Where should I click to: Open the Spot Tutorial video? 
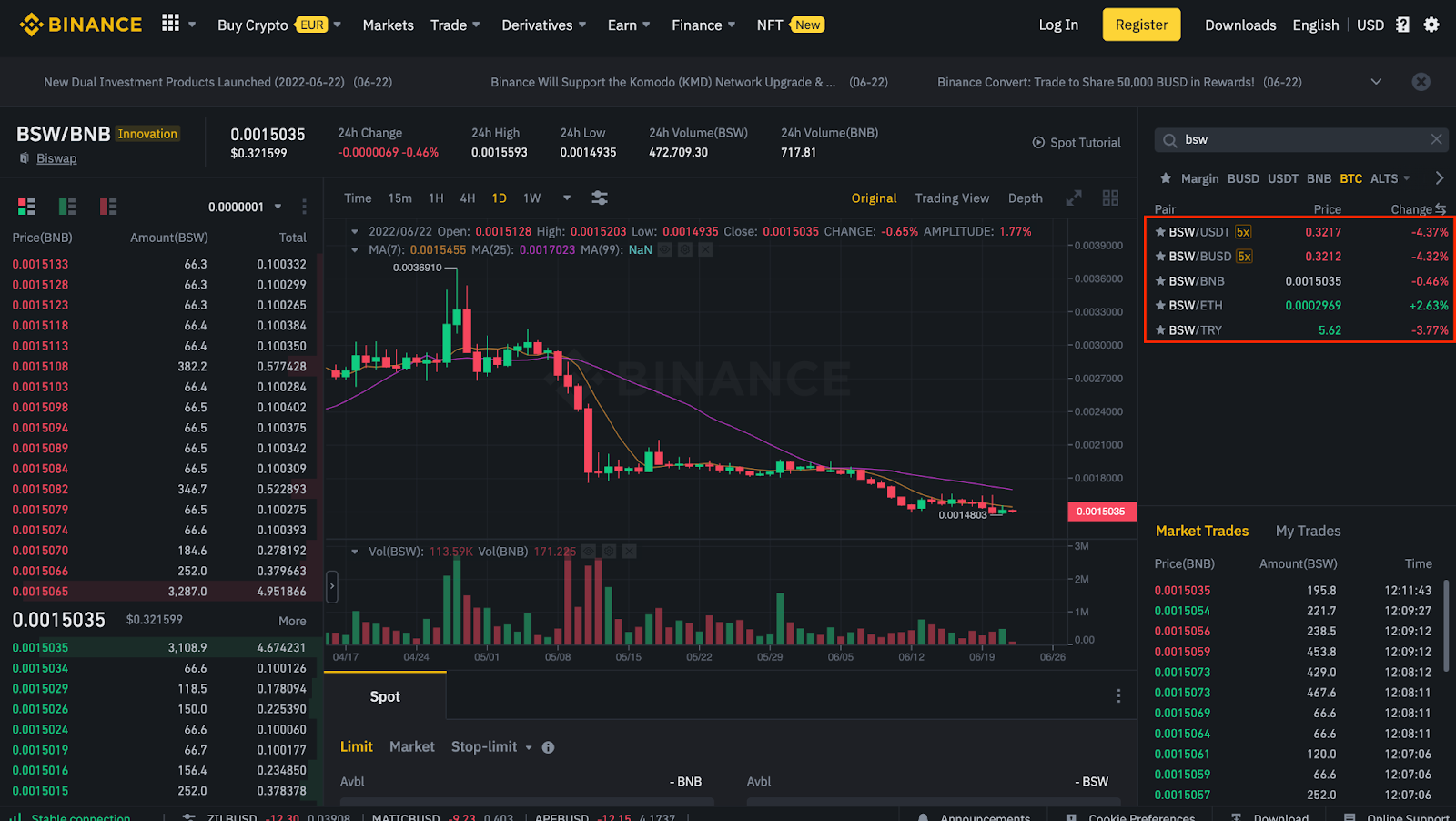tap(1077, 143)
